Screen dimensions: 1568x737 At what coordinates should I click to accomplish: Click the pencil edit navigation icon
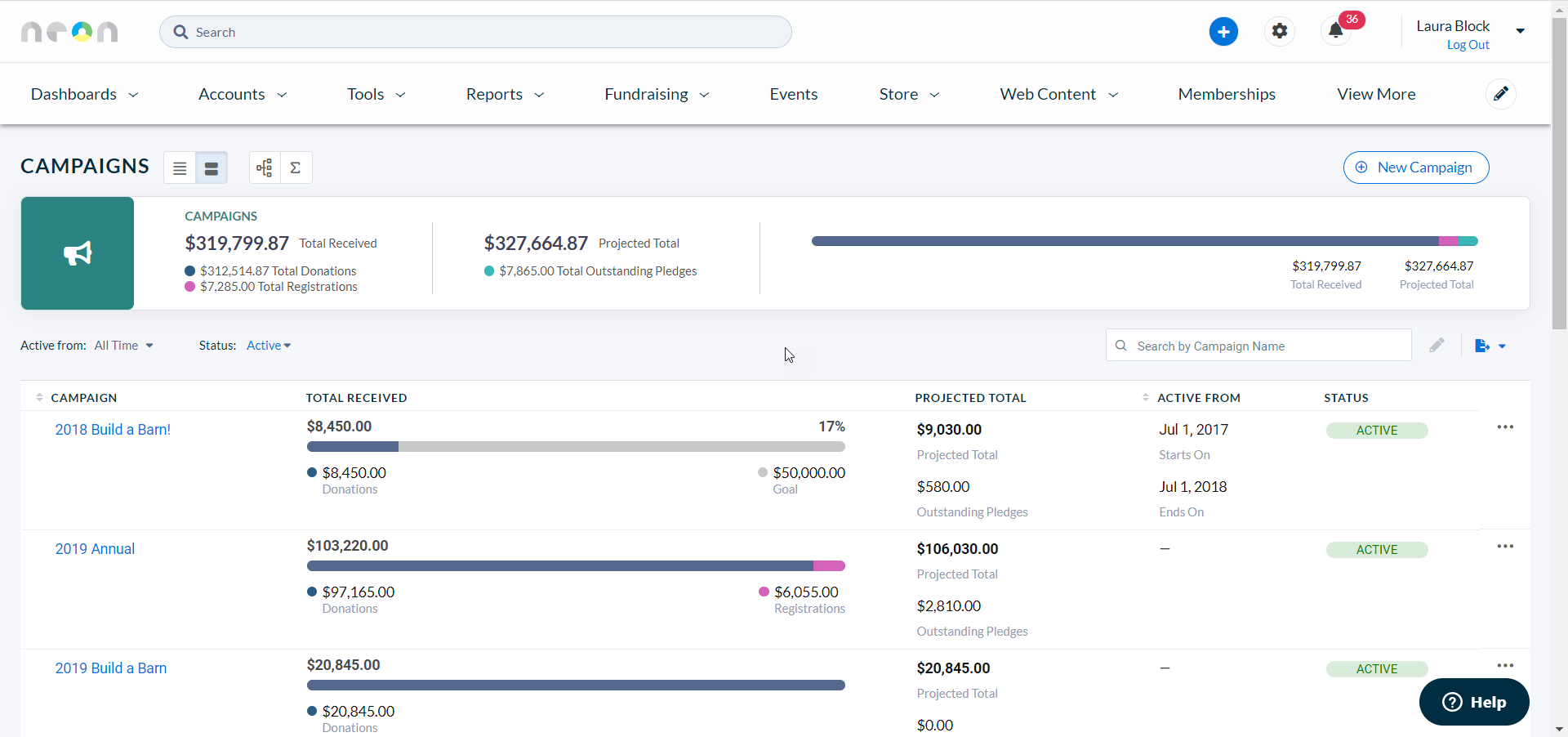pyautogui.click(x=1501, y=94)
